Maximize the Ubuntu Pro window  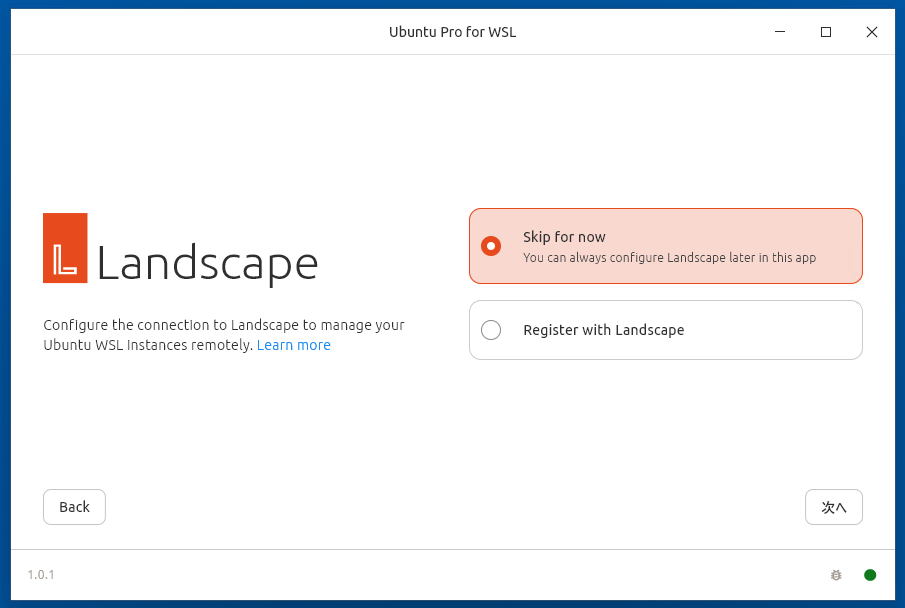pyautogui.click(x=826, y=32)
